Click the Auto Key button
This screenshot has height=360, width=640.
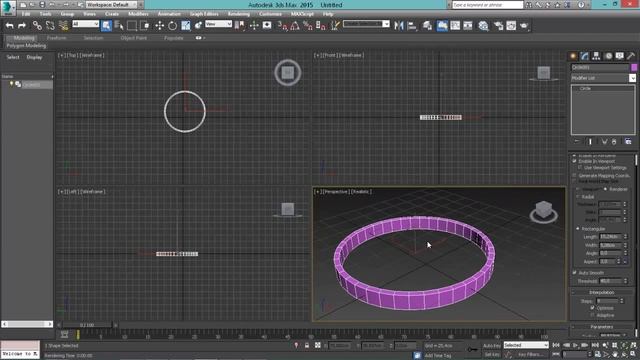coord(491,346)
